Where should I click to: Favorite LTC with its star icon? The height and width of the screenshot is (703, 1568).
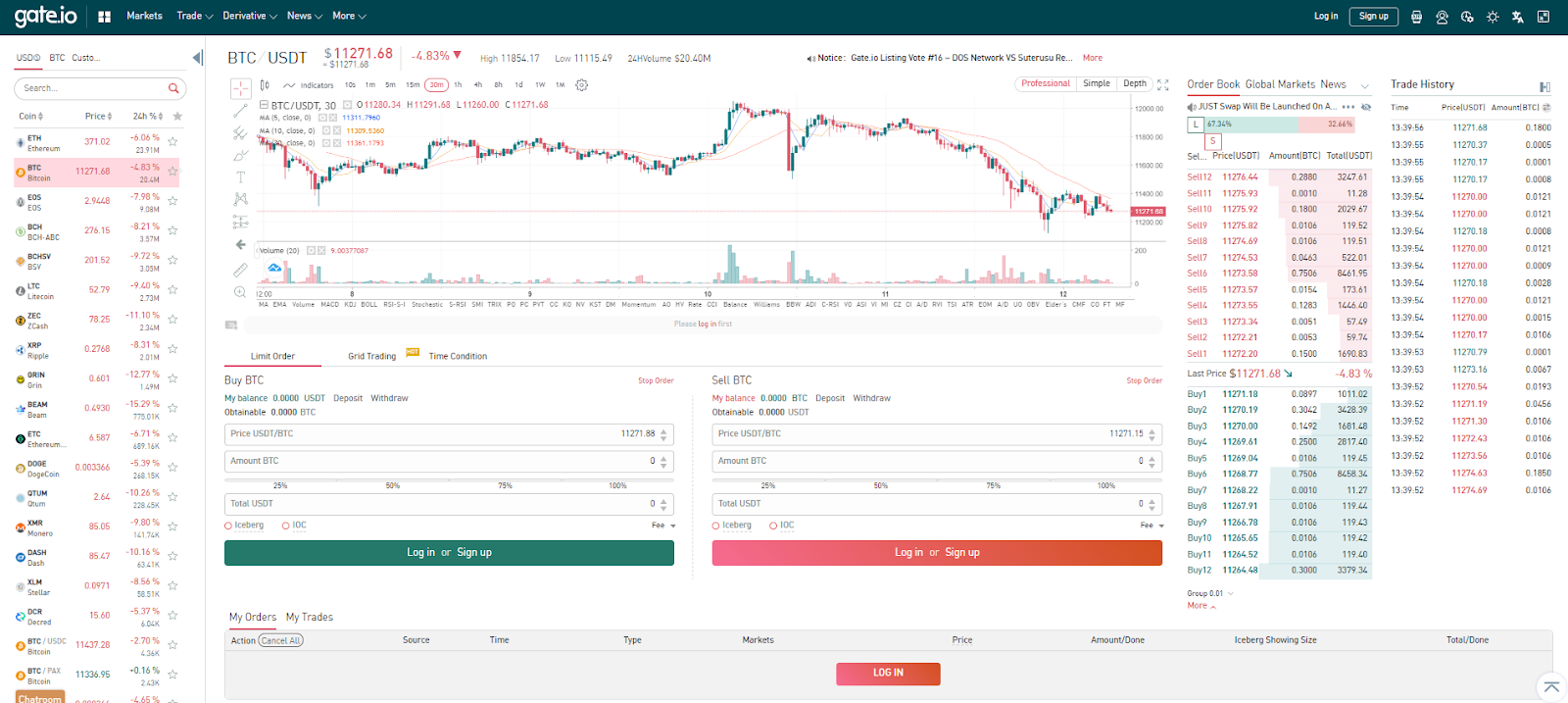172,289
